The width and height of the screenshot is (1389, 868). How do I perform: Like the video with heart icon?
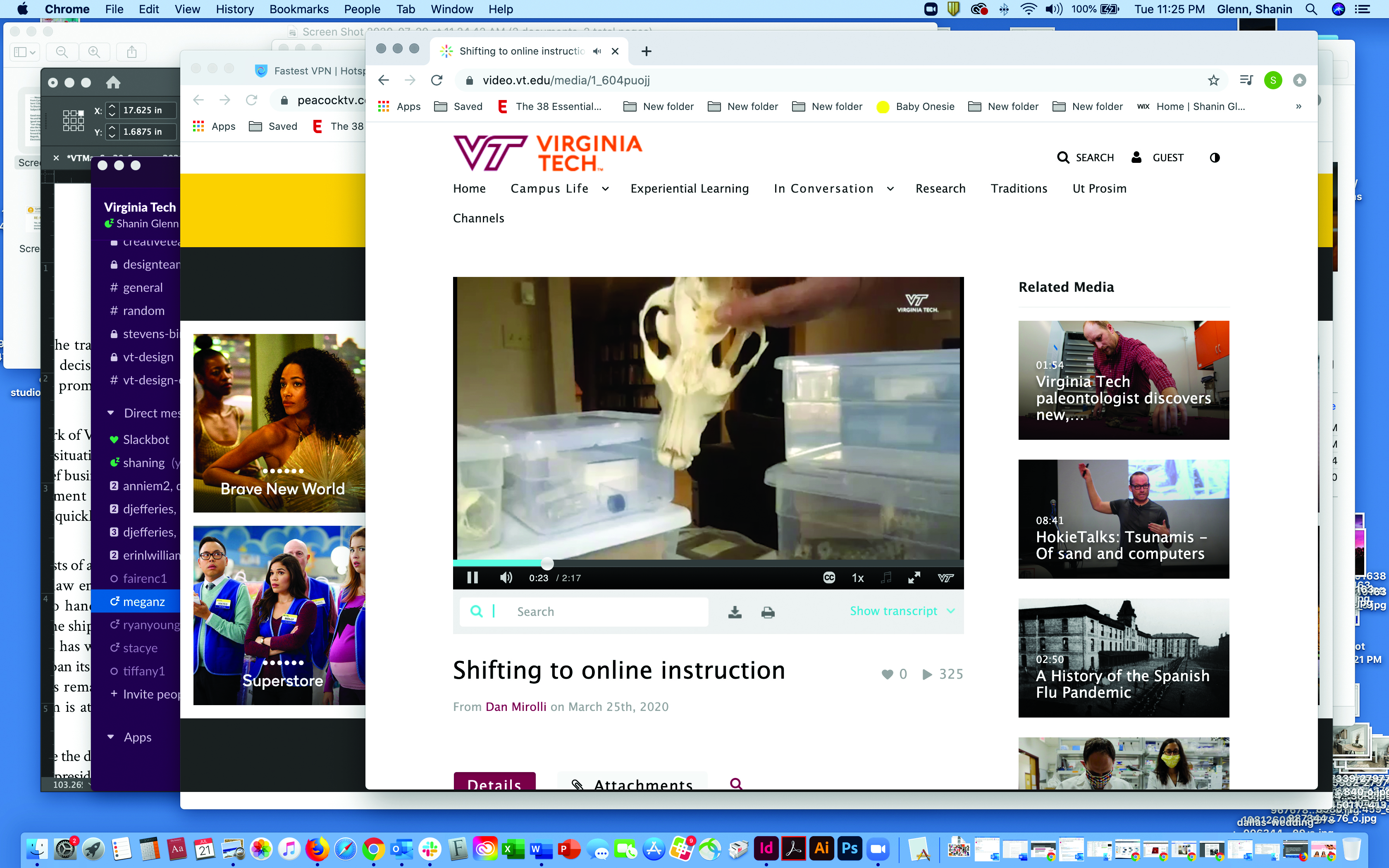point(888,674)
